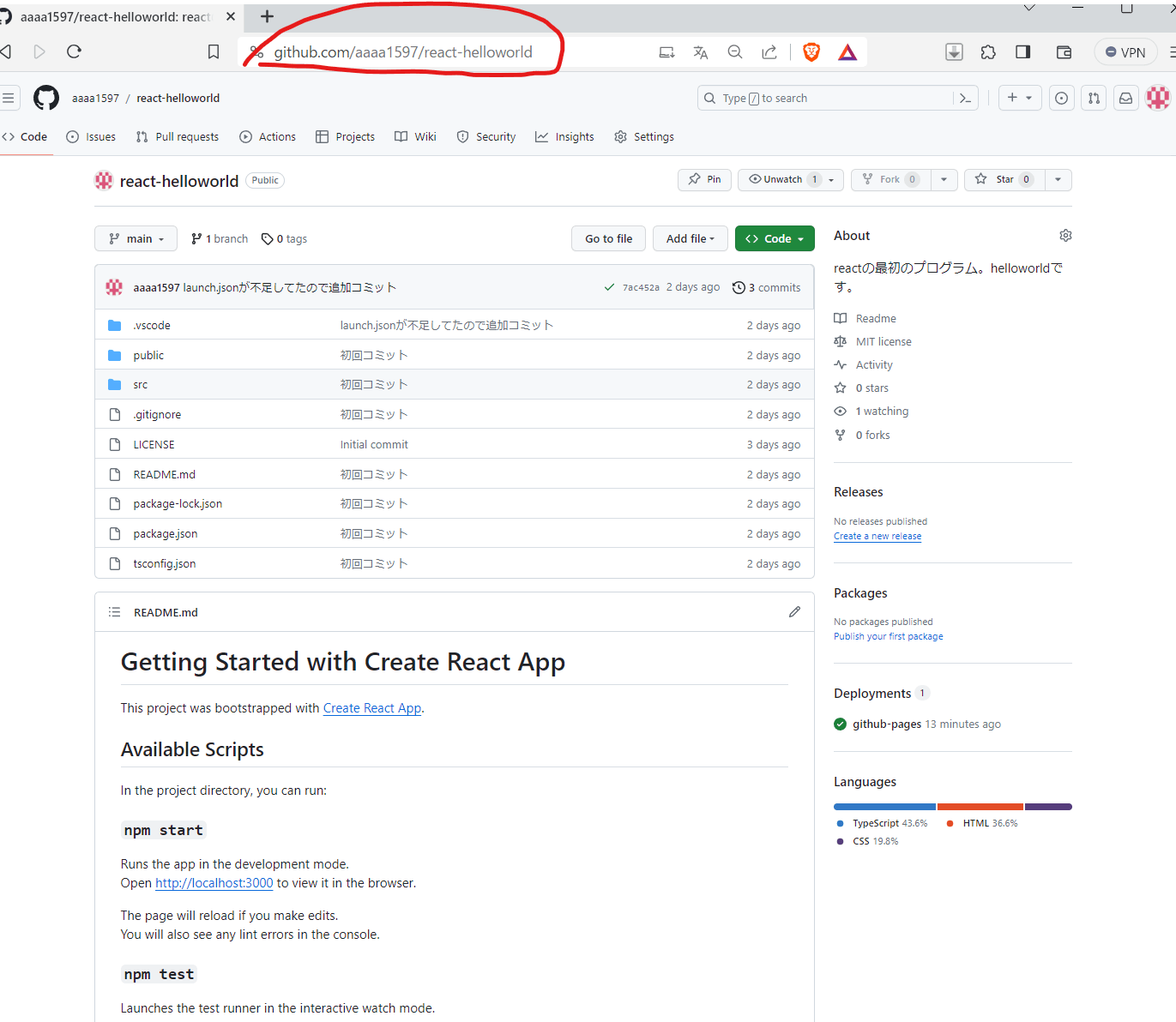Star the repository

1004,179
